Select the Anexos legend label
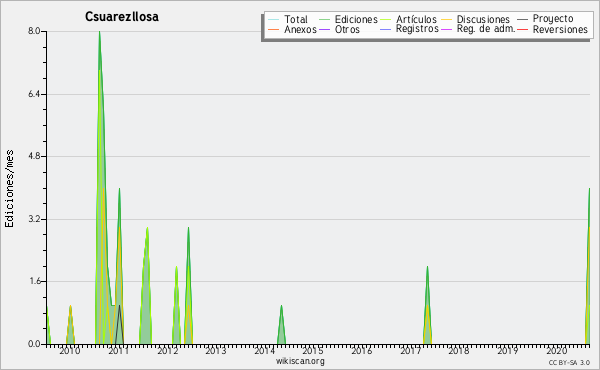This screenshot has height=370, width=600. [x=300, y=29]
